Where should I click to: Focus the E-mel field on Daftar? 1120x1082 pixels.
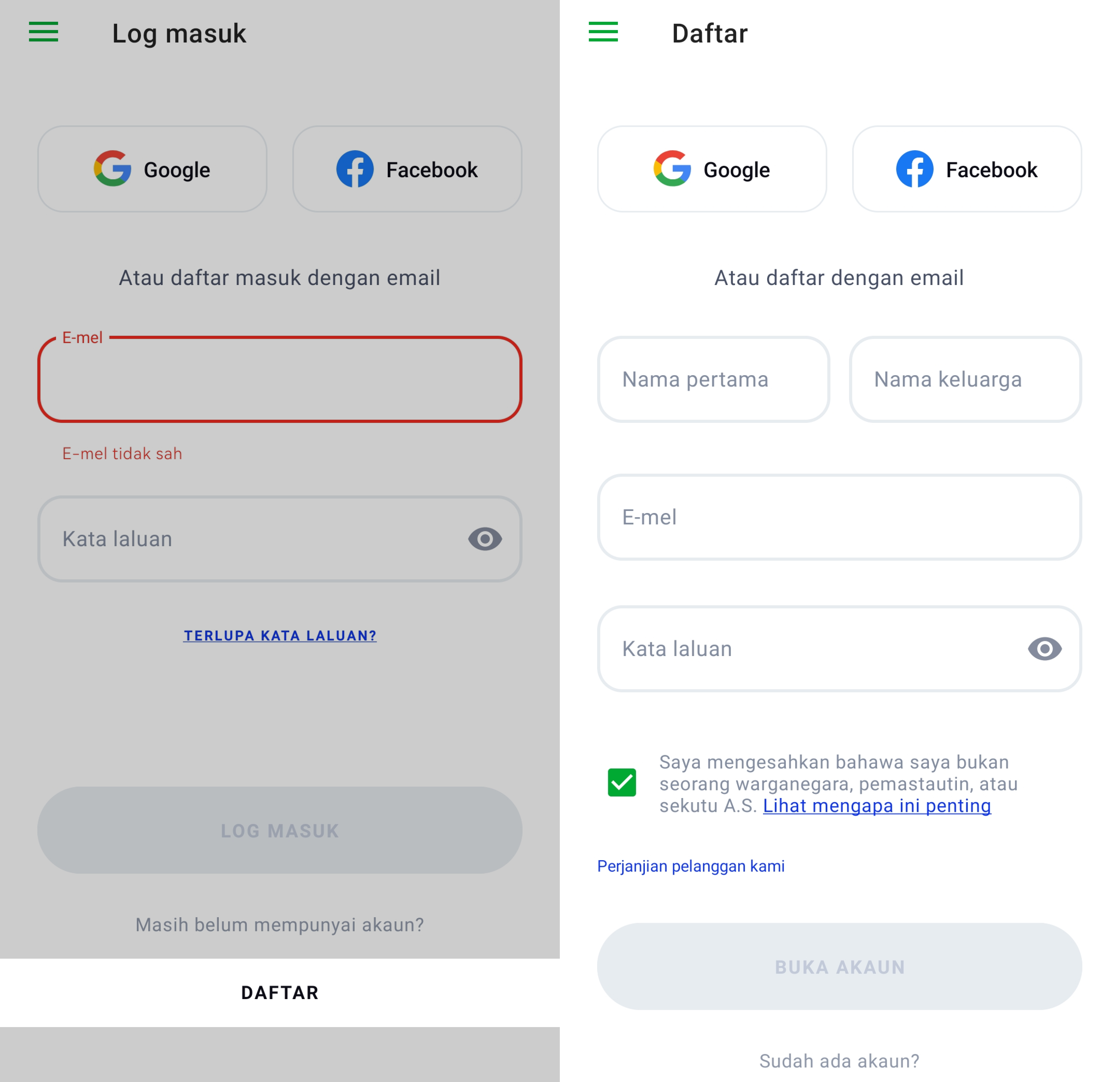(x=839, y=517)
